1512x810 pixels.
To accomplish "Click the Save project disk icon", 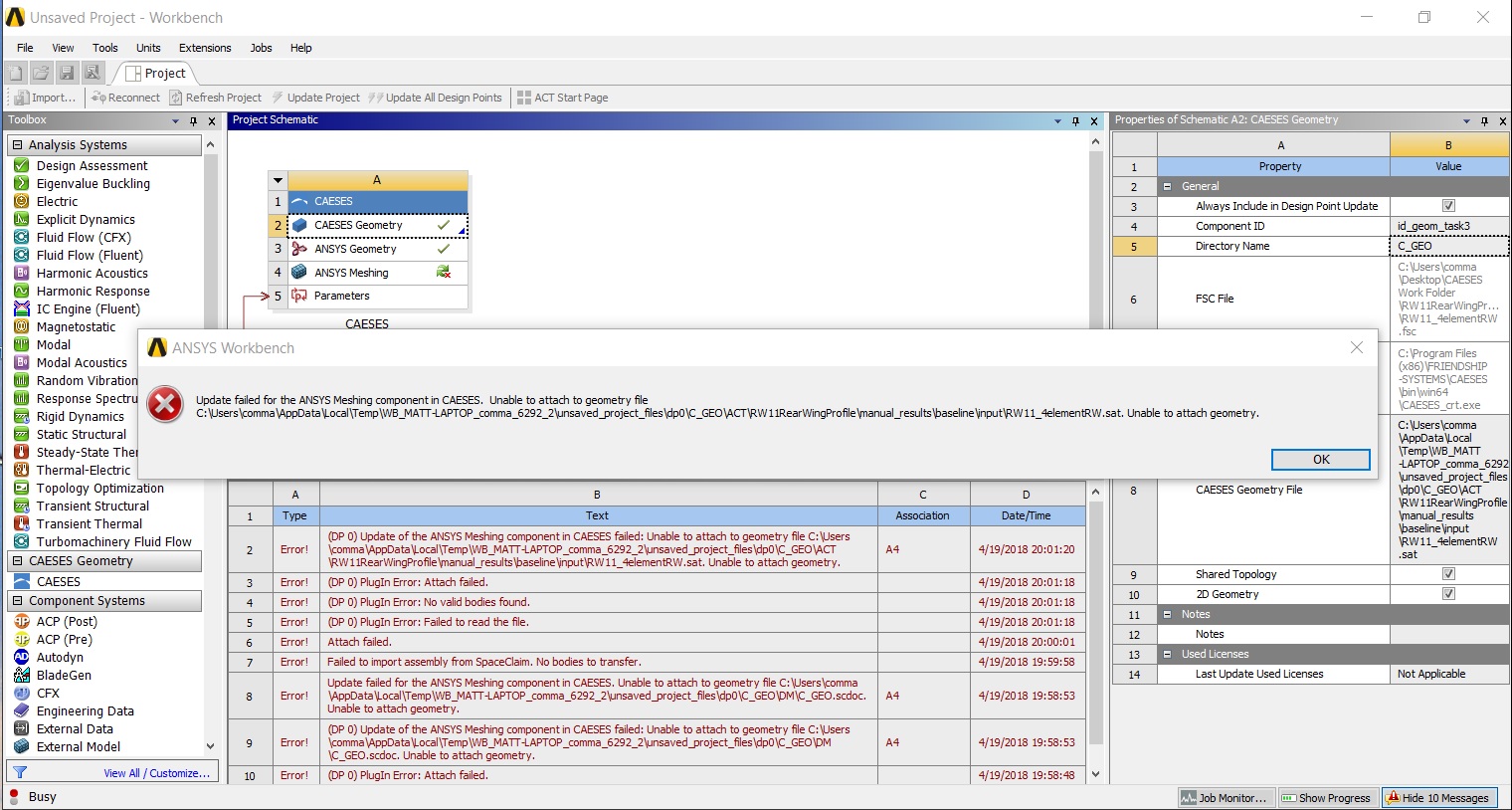I will [67, 73].
